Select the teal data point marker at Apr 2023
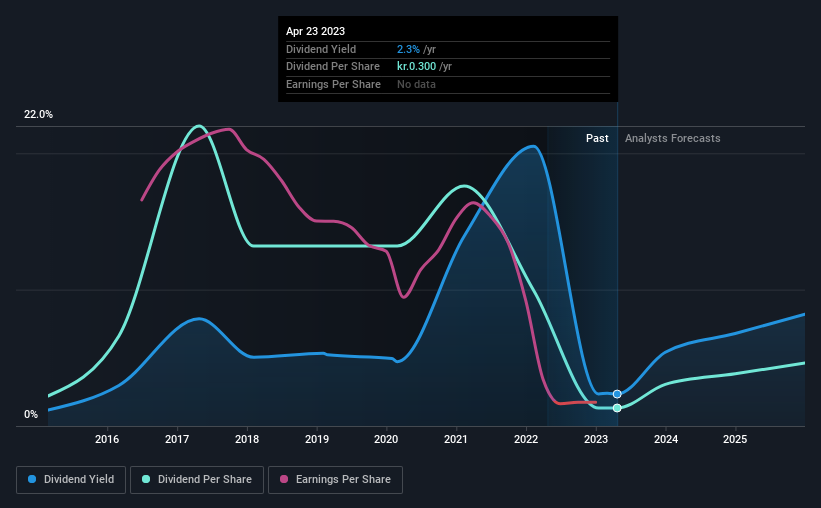 pos(617,407)
